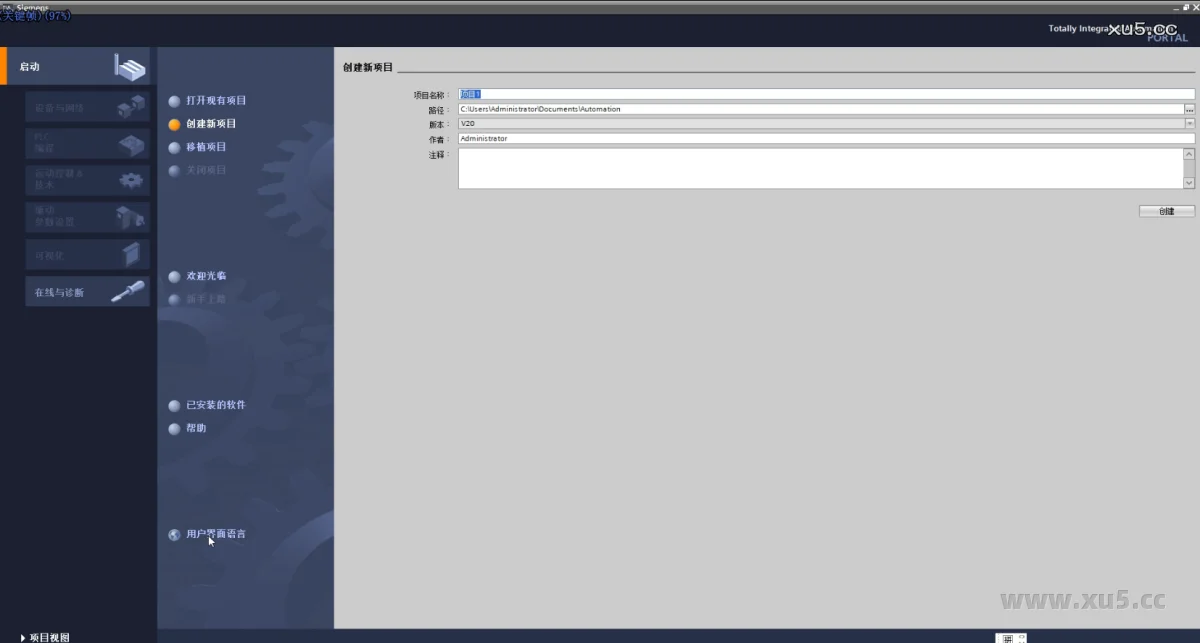Viewport: 1200px width, 643px height.
Task: Click into the 作者 Administrator text field
Action: click(x=820, y=139)
